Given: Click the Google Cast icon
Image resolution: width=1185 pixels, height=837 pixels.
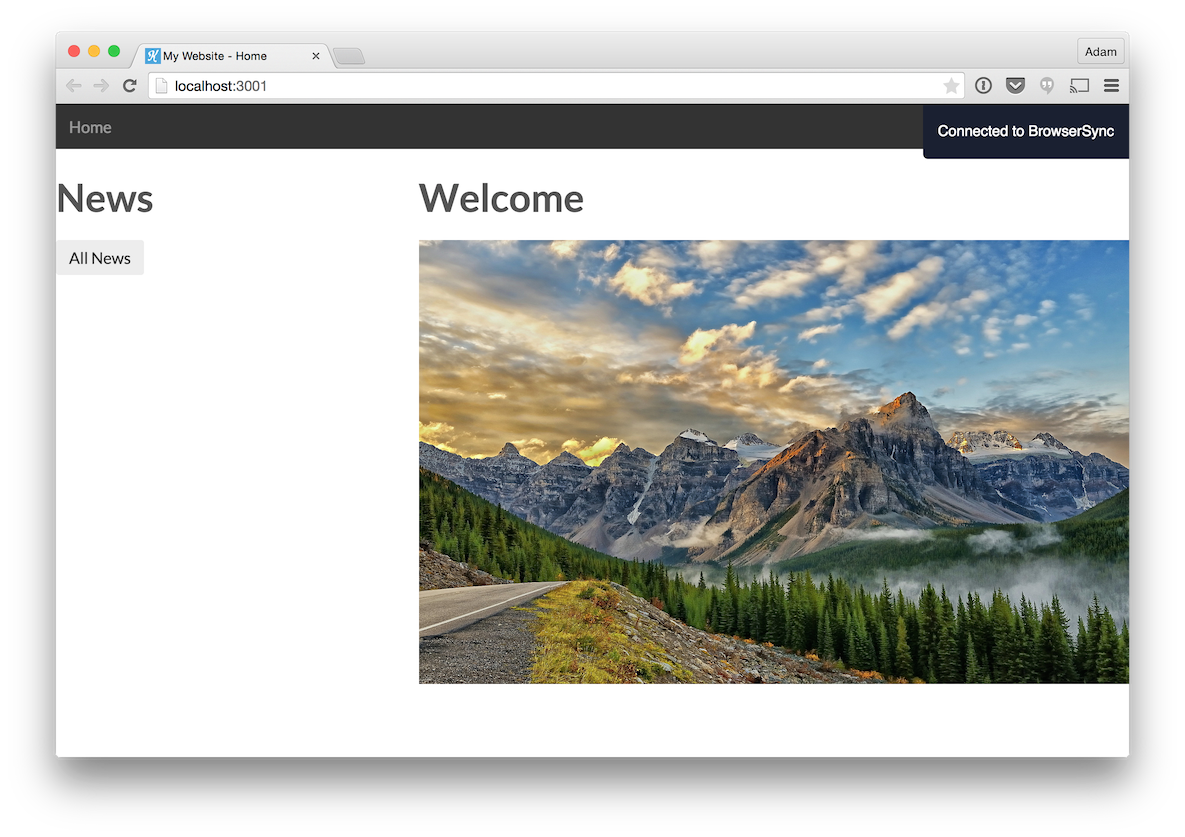Looking at the screenshot, I should coord(1079,86).
